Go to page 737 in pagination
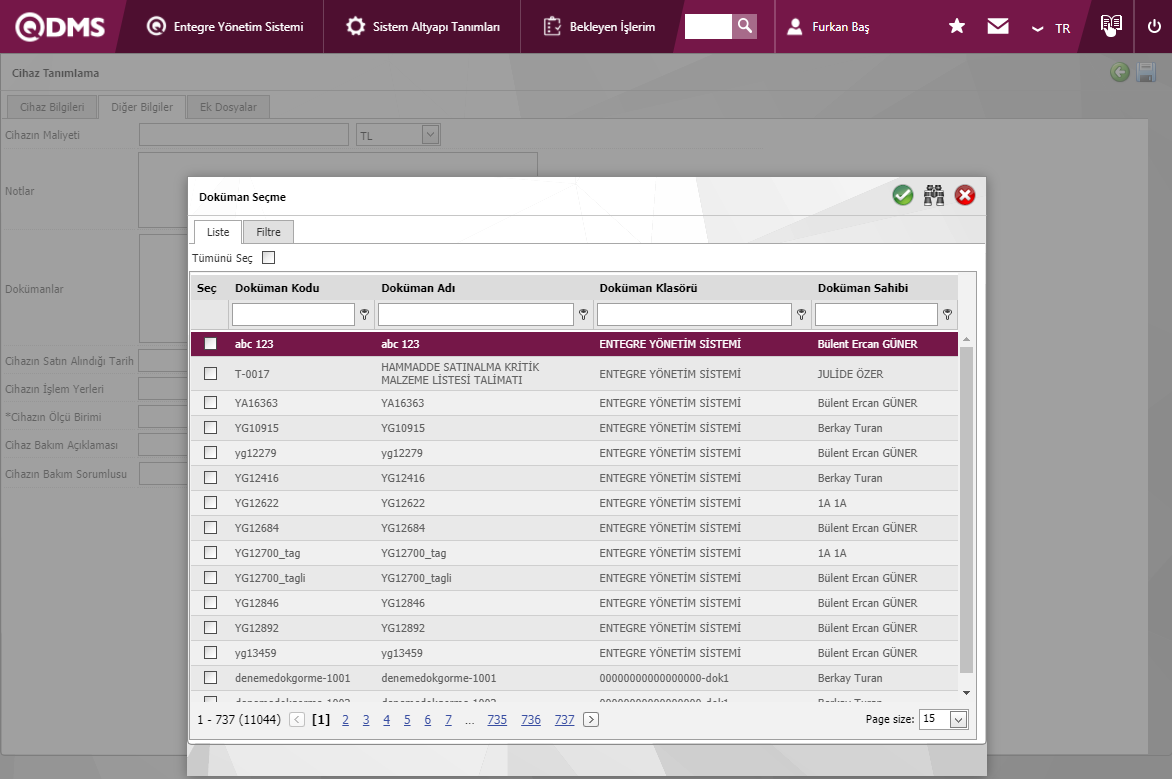Viewport: 1172px width, 779px height. [x=564, y=720]
